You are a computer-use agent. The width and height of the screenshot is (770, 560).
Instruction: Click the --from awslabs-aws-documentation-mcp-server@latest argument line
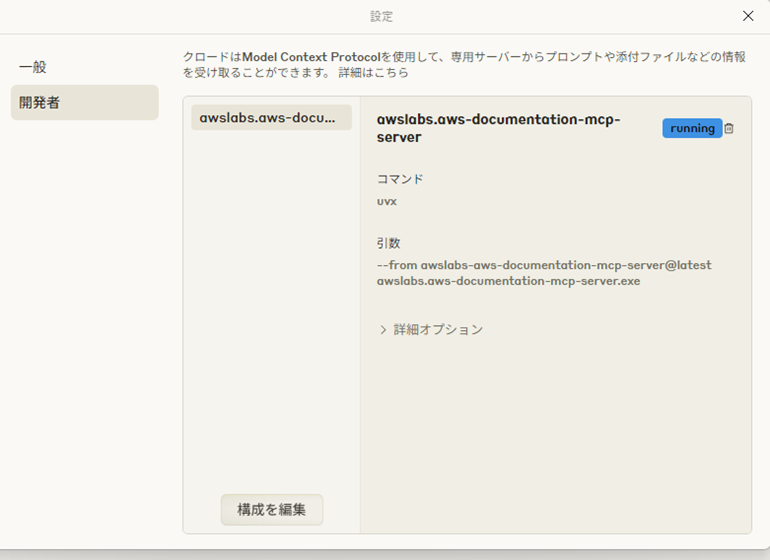(x=544, y=265)
